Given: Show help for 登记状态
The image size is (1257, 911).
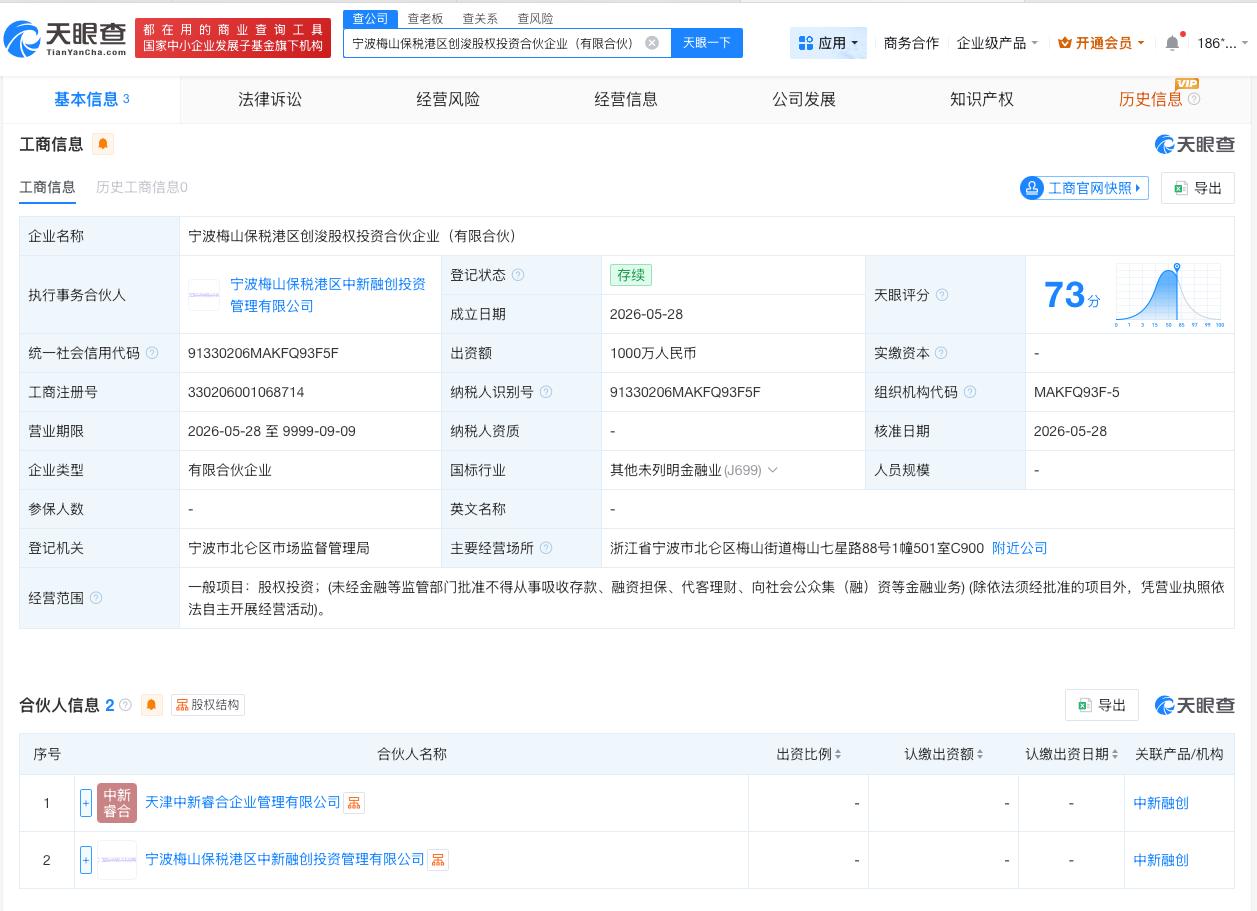Looking at the screenshot, I should (518, 275).
